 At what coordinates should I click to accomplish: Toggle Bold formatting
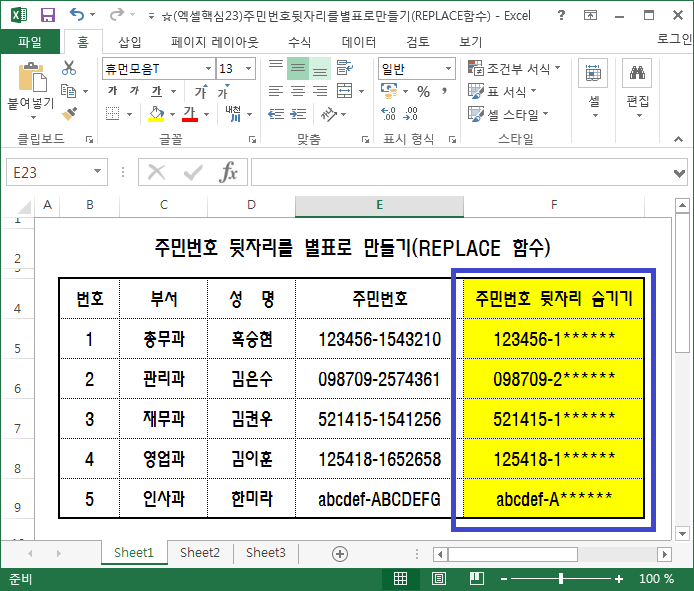112,91
